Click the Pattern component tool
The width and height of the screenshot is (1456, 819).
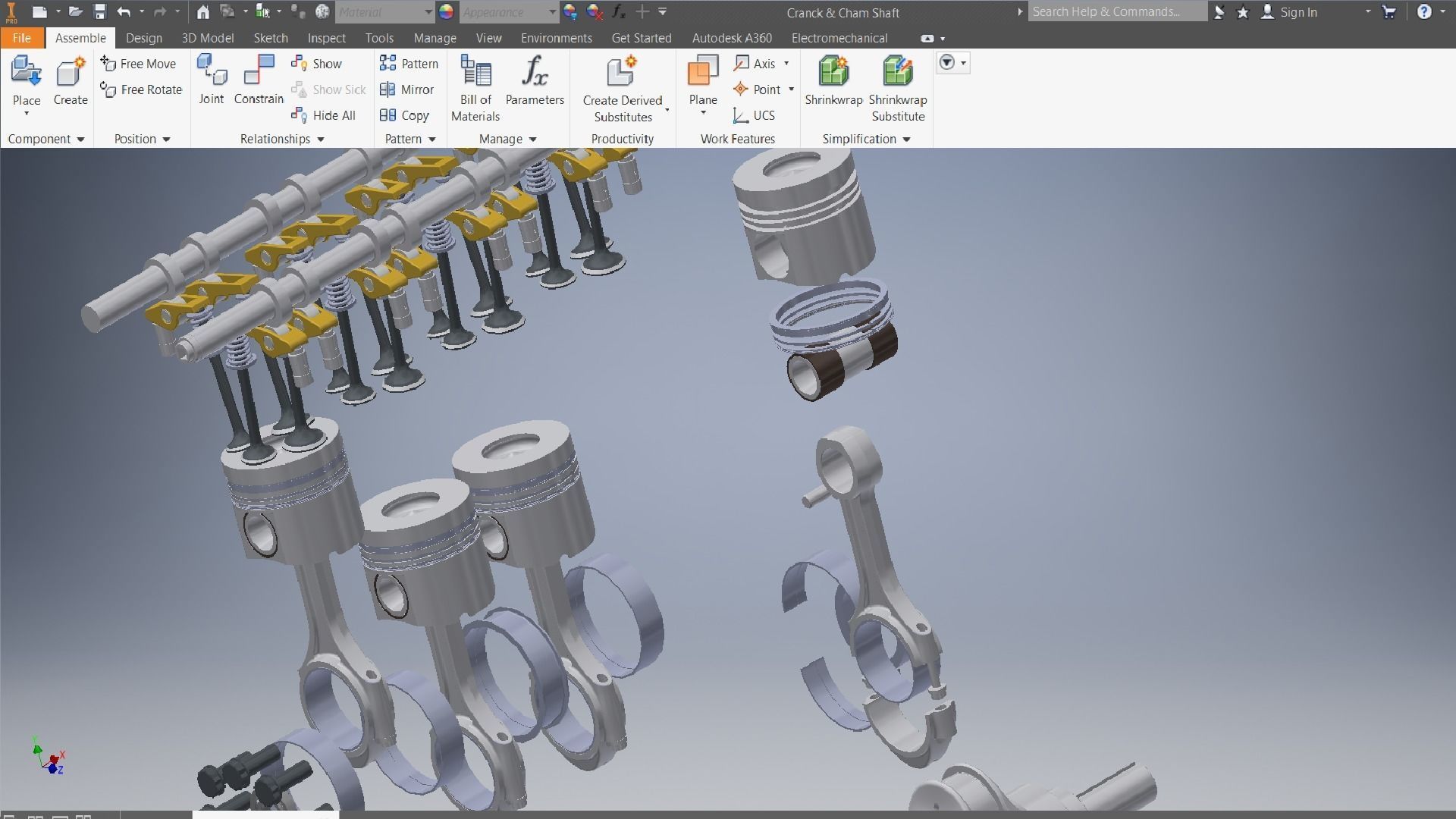409,64
